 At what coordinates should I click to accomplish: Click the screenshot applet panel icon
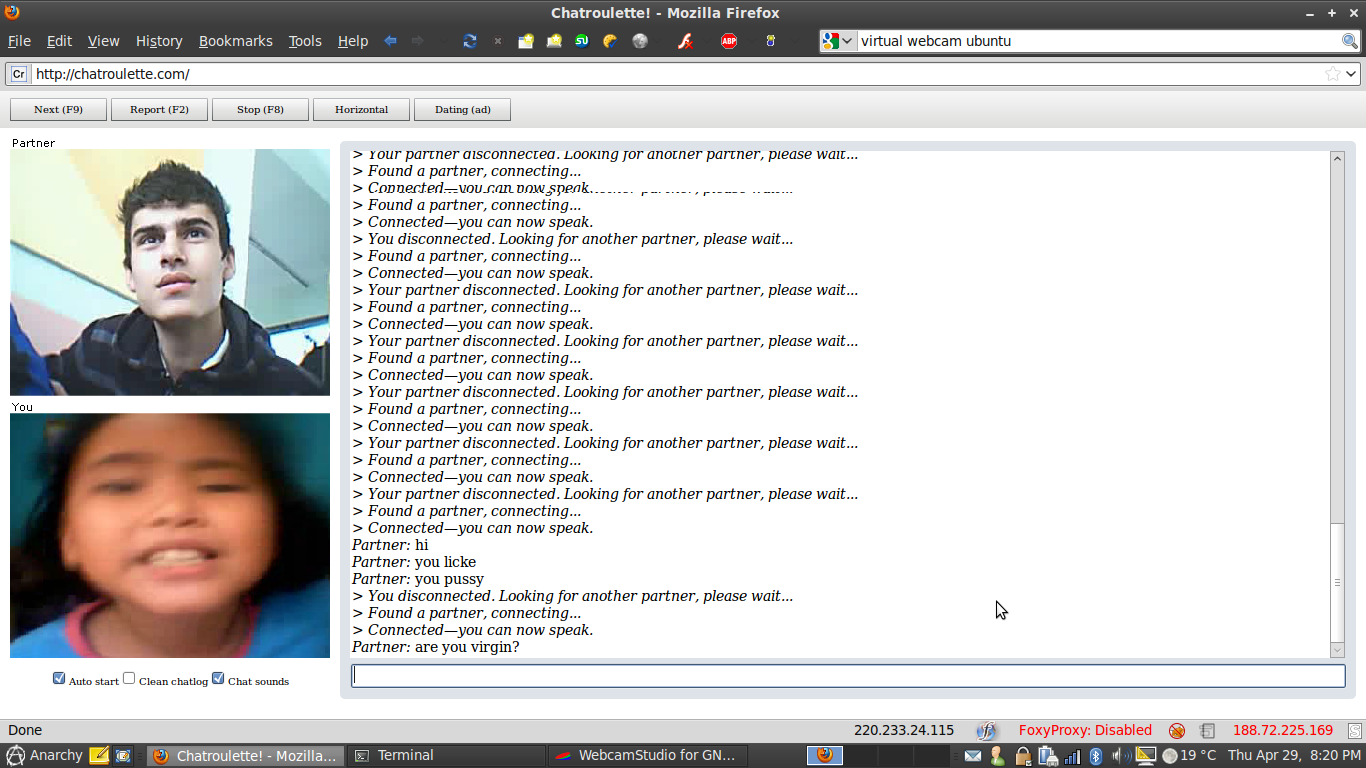click(x=123, y=756)
